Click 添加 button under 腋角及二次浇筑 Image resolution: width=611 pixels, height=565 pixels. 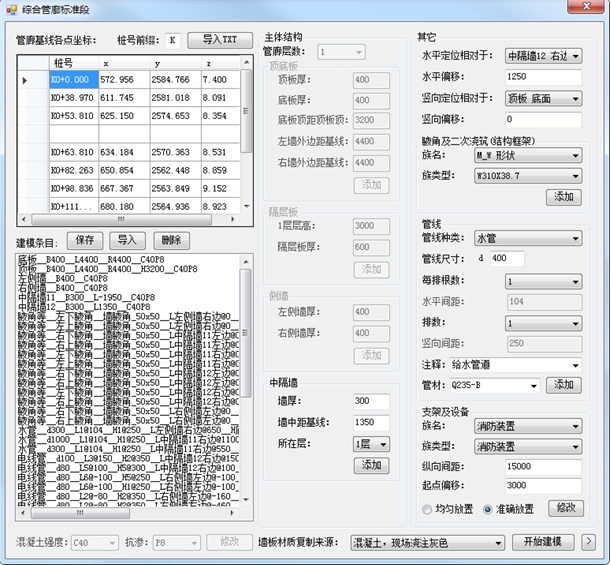tap(563, 197)
